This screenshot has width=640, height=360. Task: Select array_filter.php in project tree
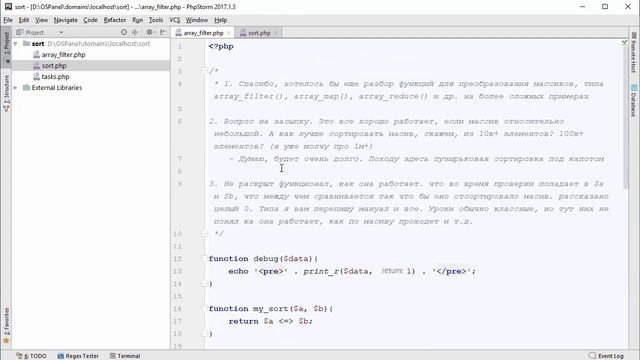63,54
